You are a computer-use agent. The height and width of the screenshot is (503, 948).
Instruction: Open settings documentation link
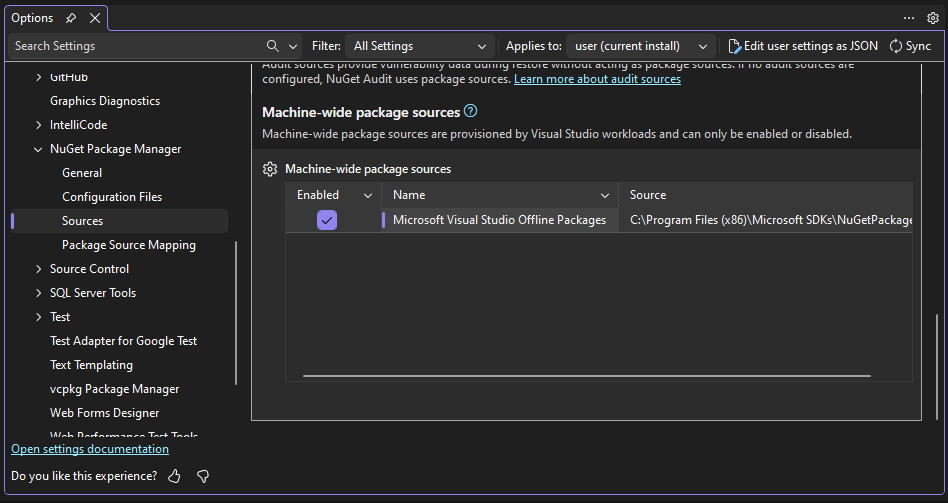coord(90,449)
